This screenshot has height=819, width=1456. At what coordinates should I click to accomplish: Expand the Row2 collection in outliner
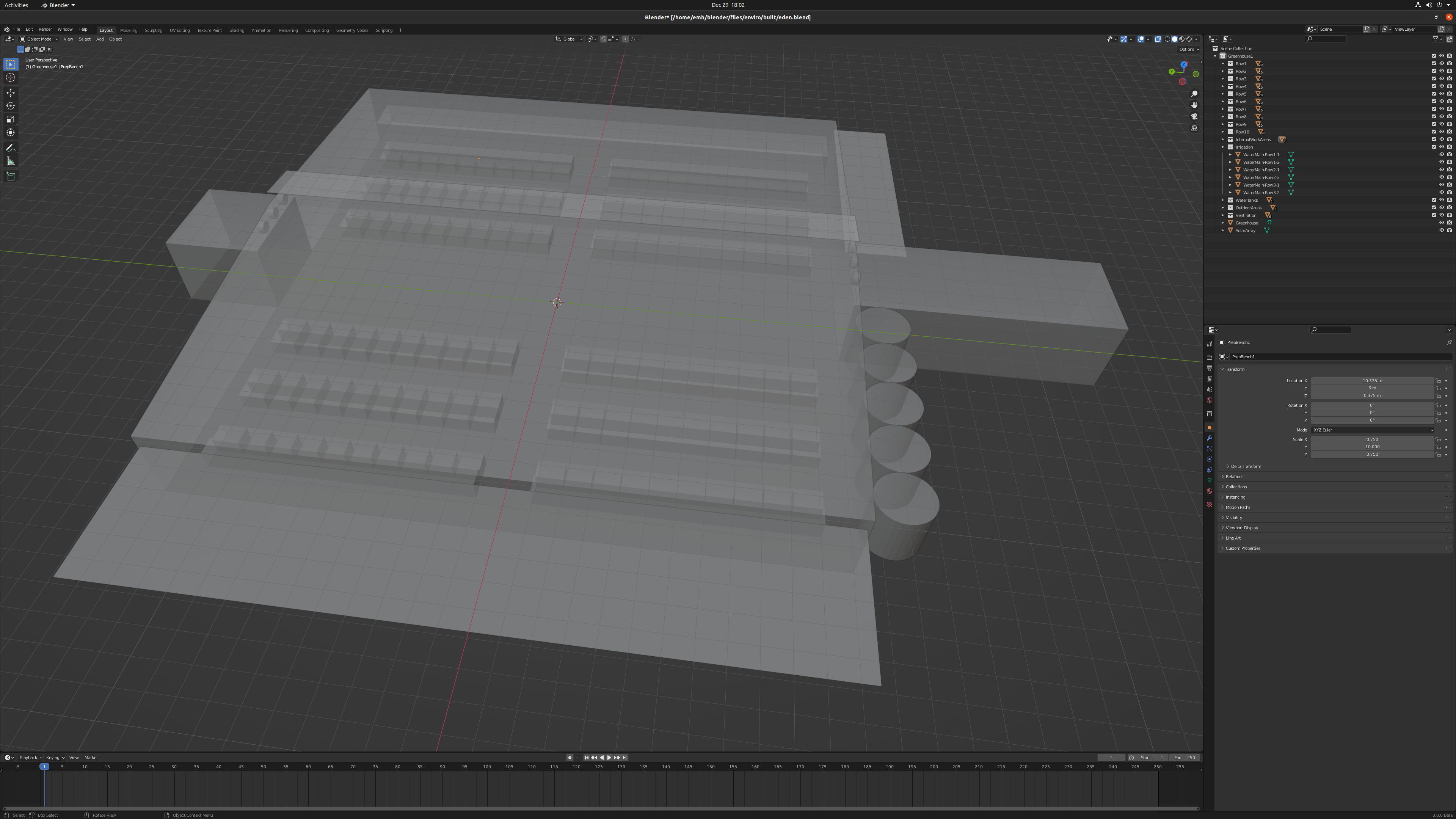point(1222,71)
